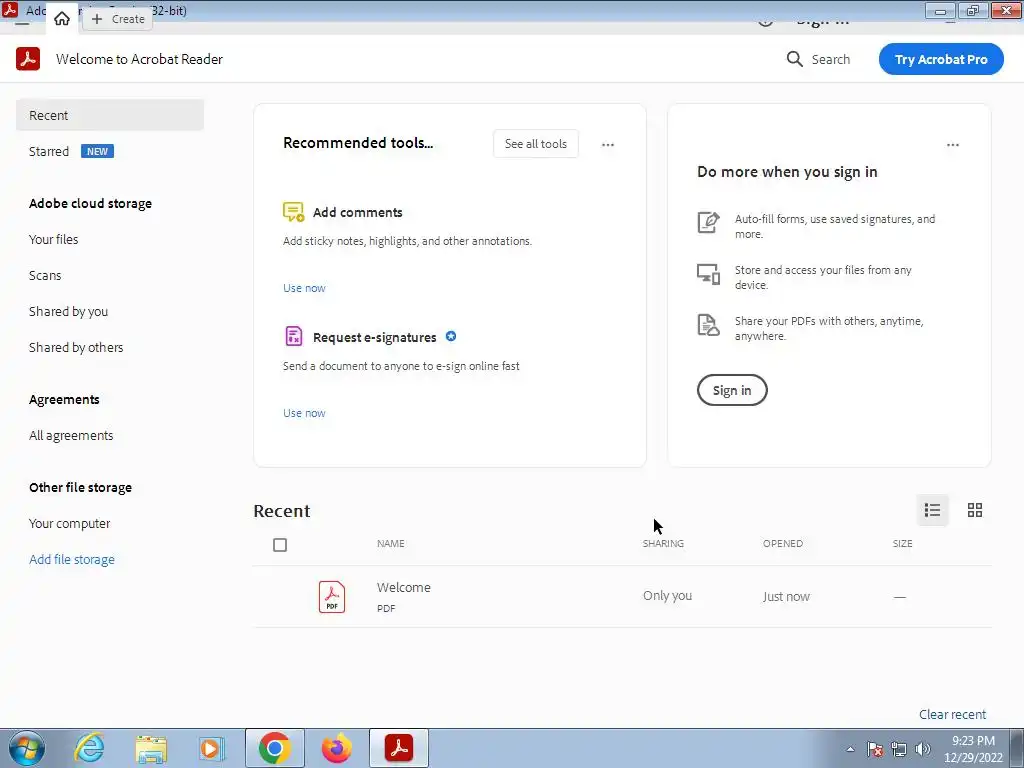
Task: Launch Internet Explorer from the taskbar
Action: [89, 748]
